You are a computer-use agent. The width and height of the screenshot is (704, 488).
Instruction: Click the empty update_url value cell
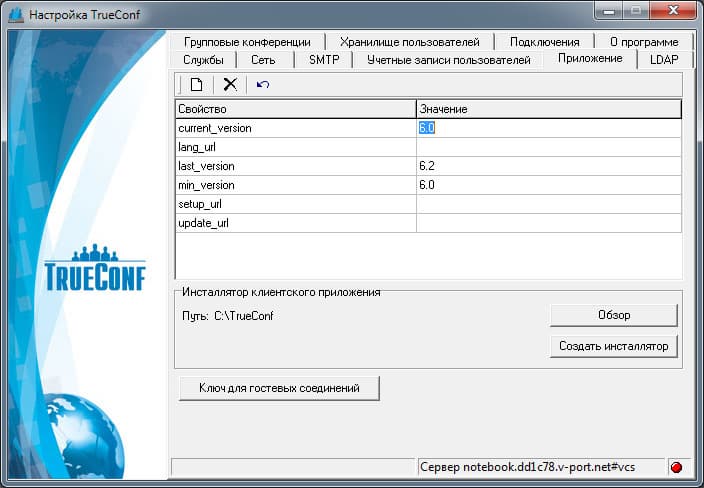point(549,223)
